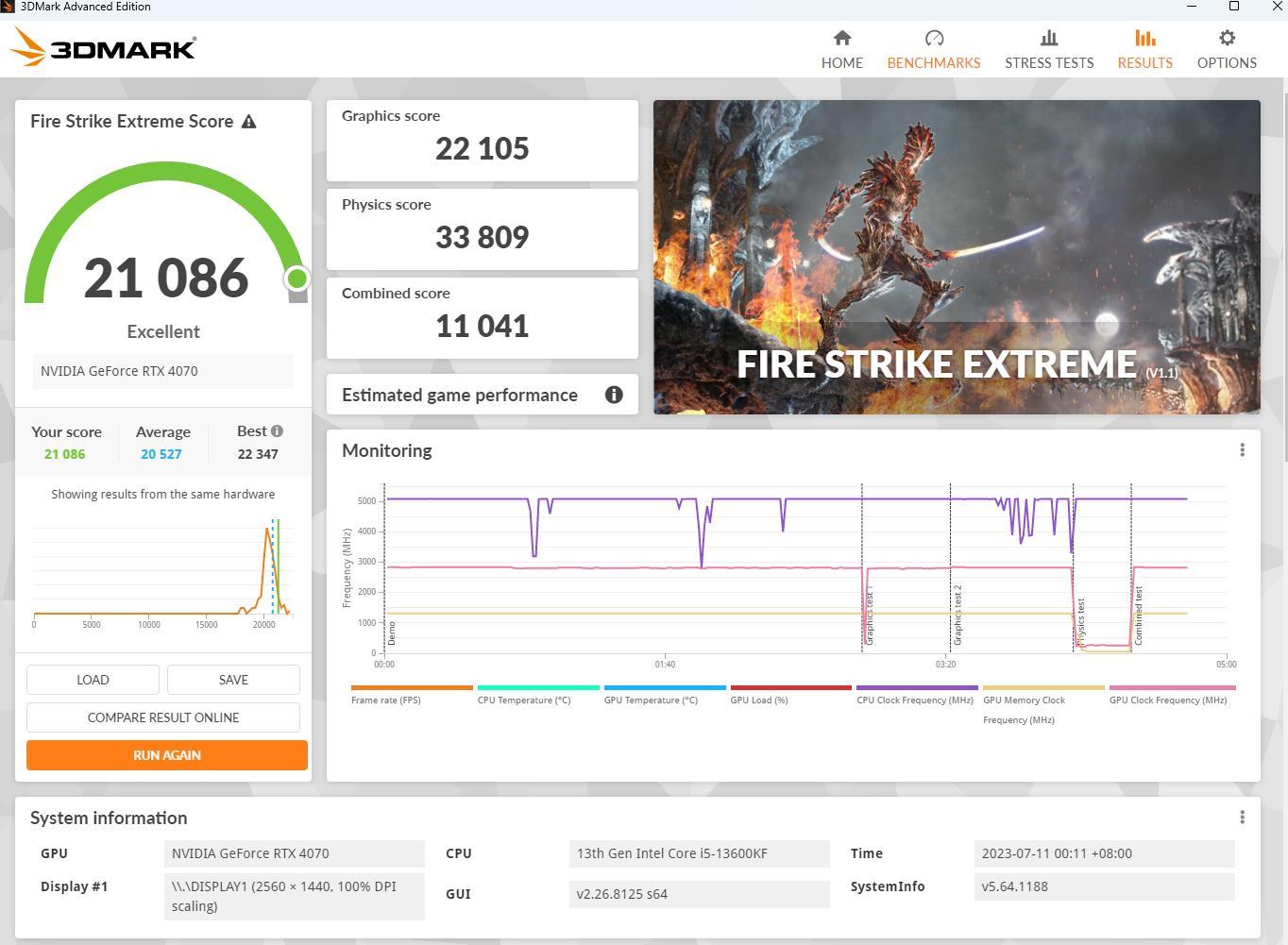Click the score gauge green indicator knob
The width and height of the screenshot is (1288, 945).
[297, 278]
